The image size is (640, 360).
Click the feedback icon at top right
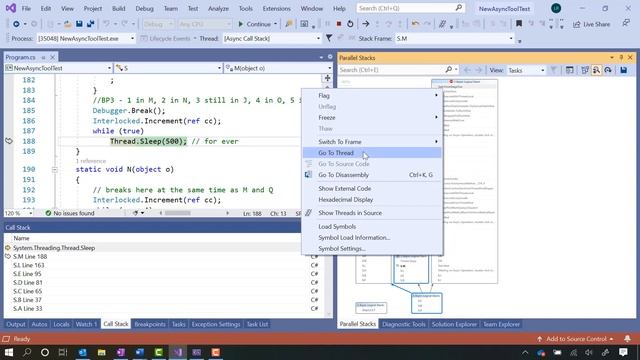pyautogui.click(x=626, y=23)
